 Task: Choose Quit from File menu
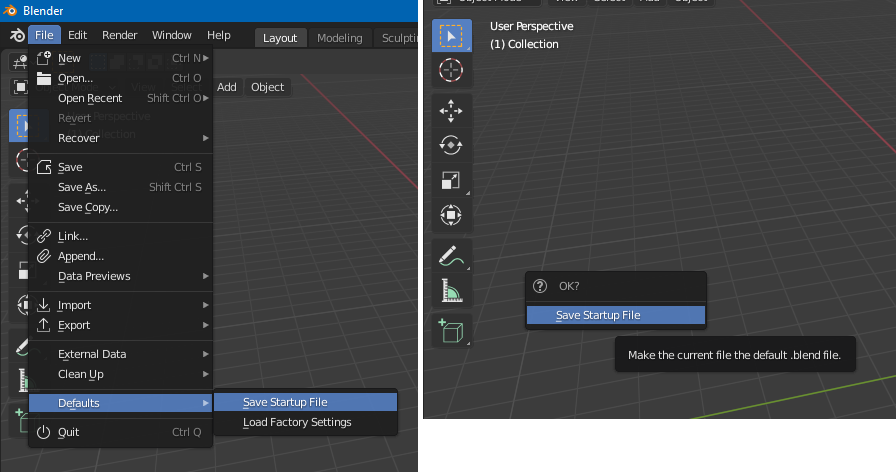(x=121, y=432)
